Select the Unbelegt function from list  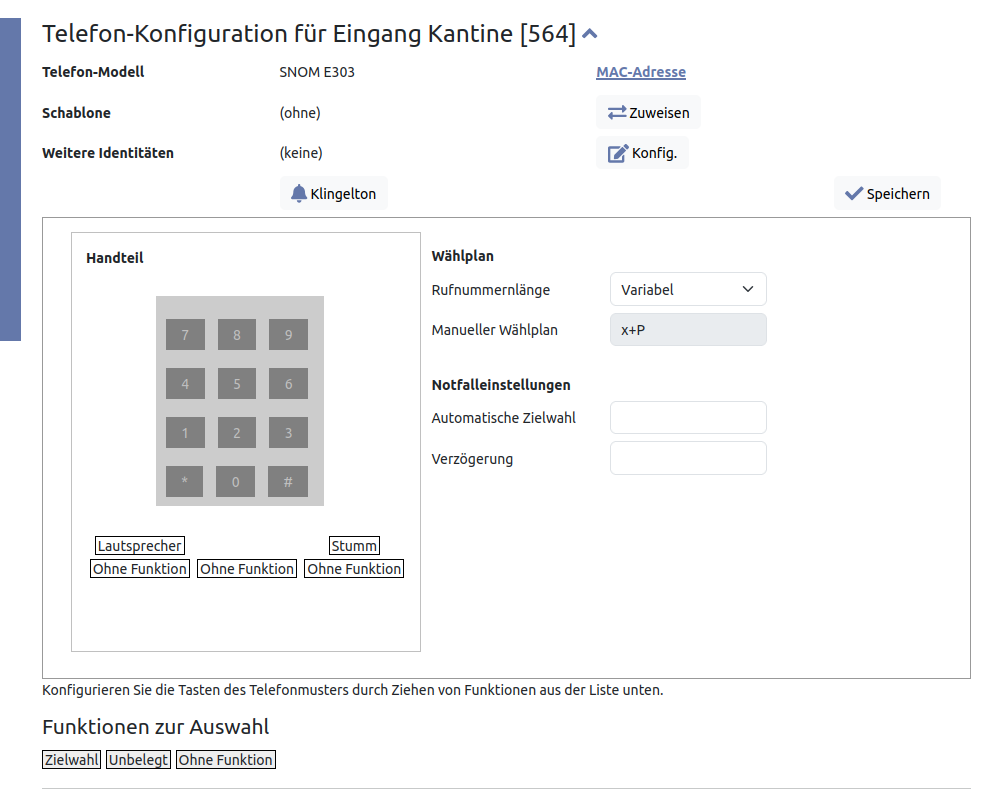point(139,760)
